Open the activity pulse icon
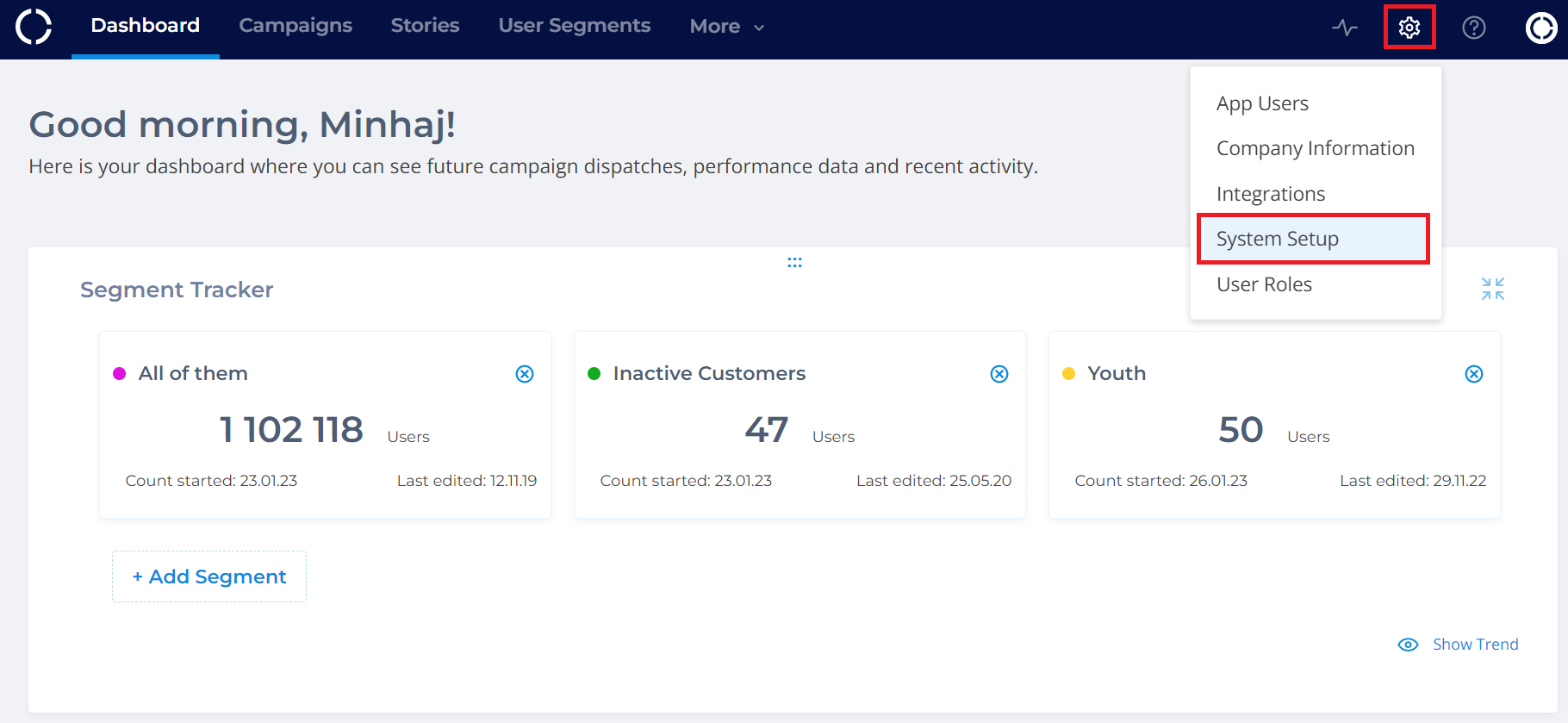The image size is (1568, 723). (1344, 28)
